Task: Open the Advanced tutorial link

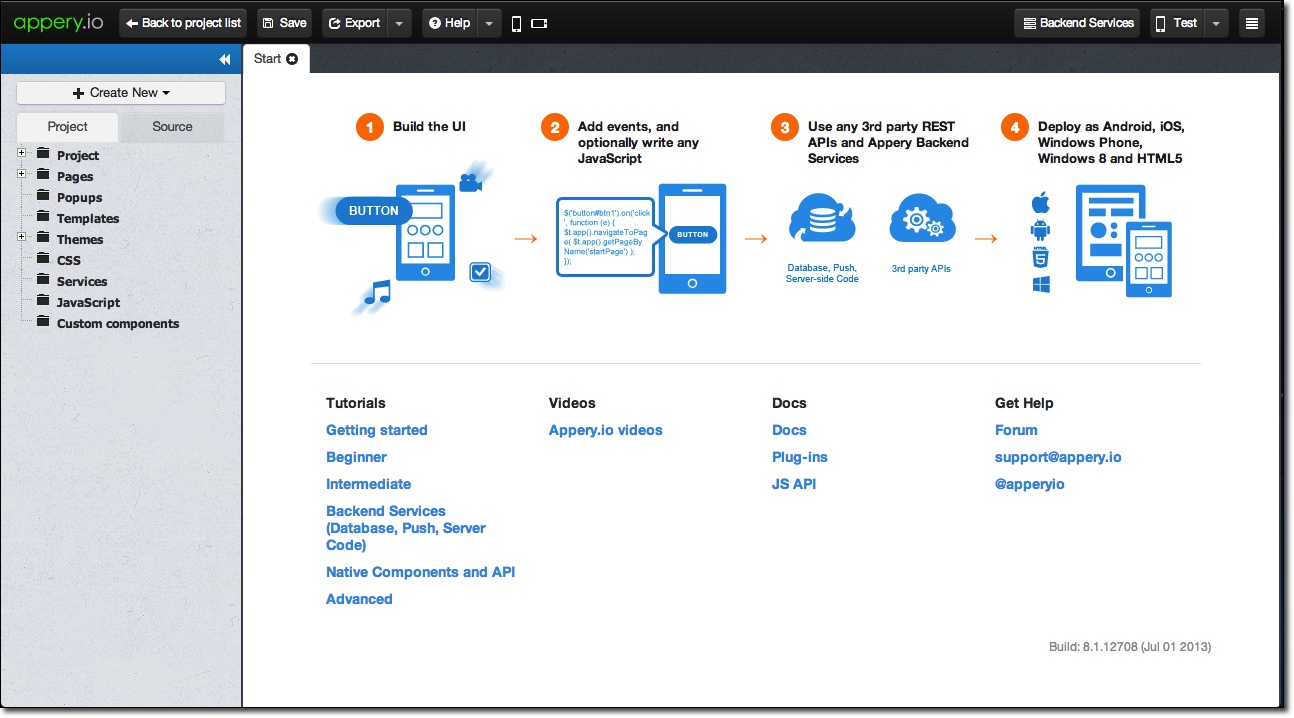Action: [359, 599]
